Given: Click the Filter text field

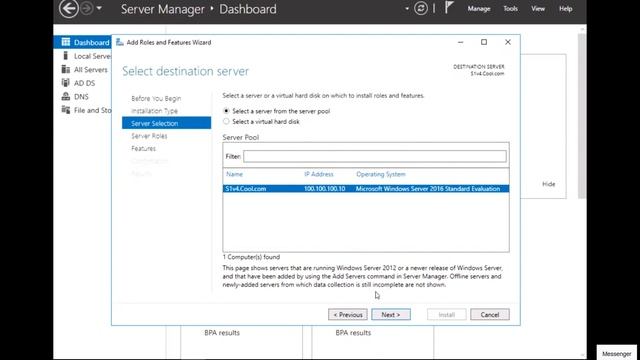Looking at the screenshot, I should (x=375, y=156).
